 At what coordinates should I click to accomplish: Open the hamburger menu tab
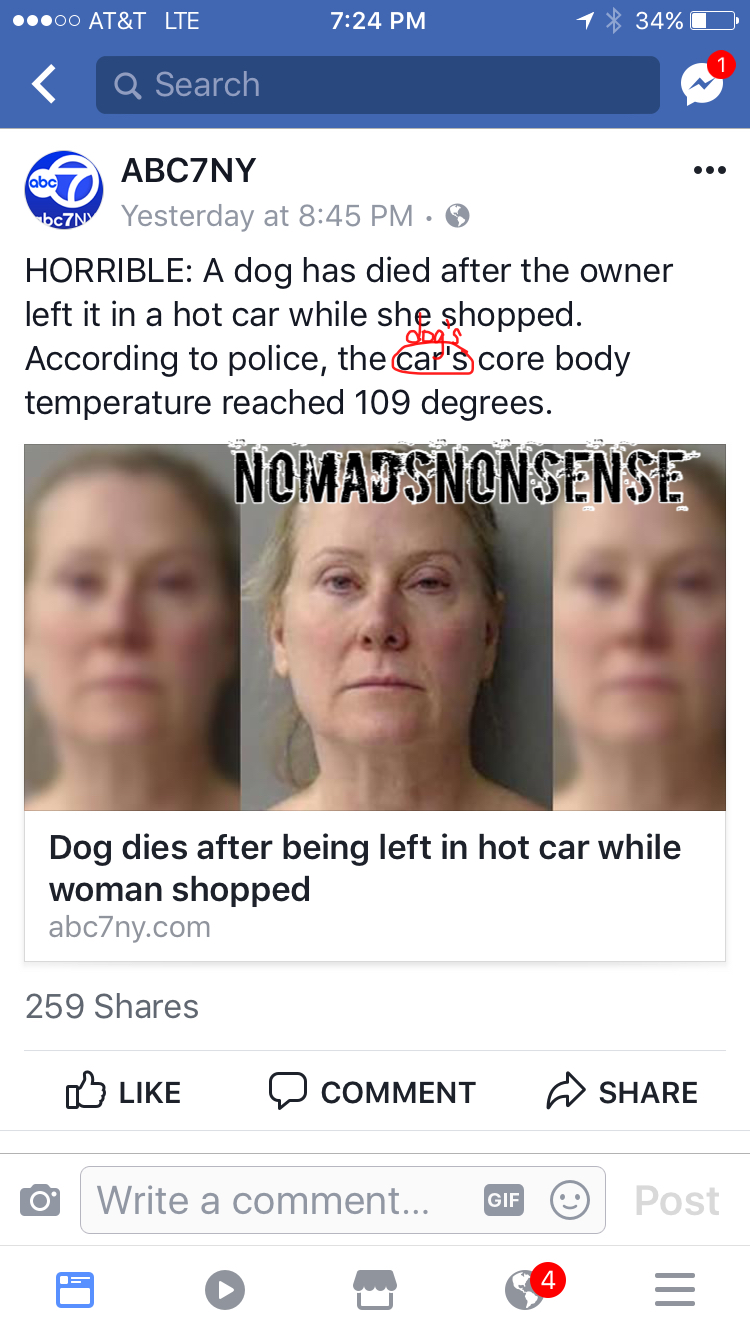[x=675, y=1289]
